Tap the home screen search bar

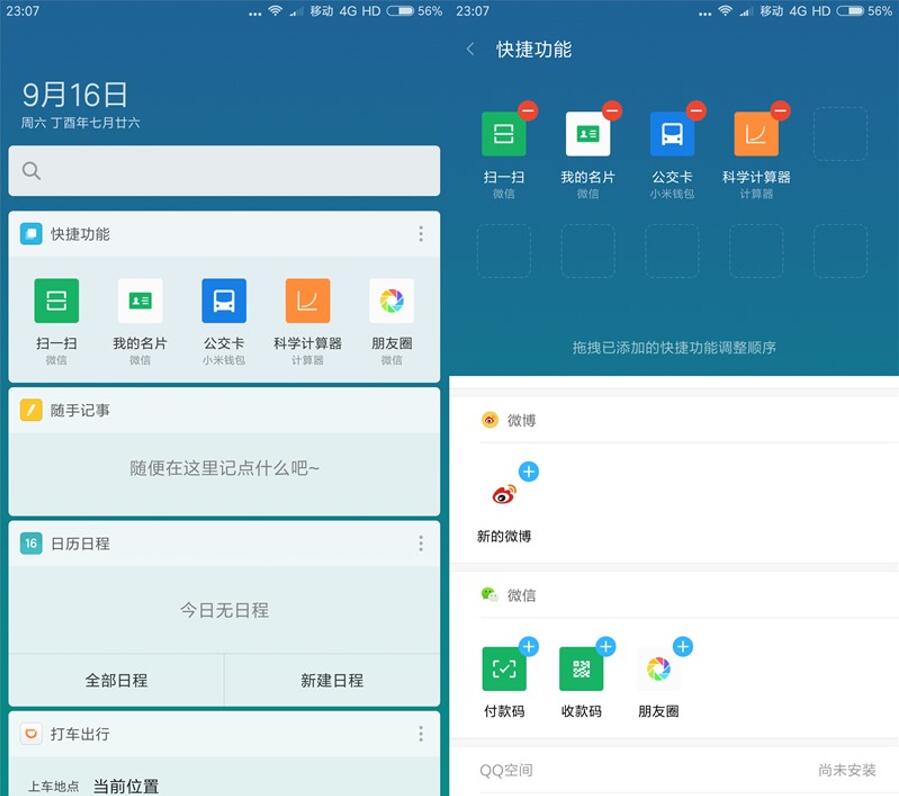click(x=224, y=171)
